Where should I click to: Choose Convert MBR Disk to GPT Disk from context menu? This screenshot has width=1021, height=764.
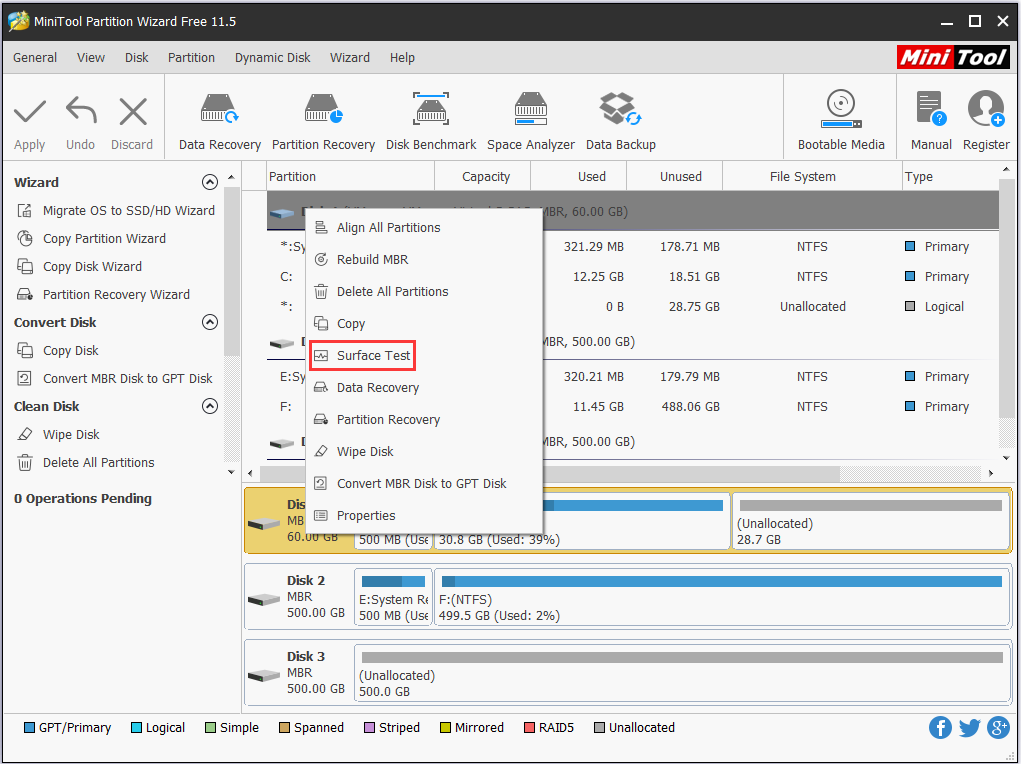click(425, 483)
